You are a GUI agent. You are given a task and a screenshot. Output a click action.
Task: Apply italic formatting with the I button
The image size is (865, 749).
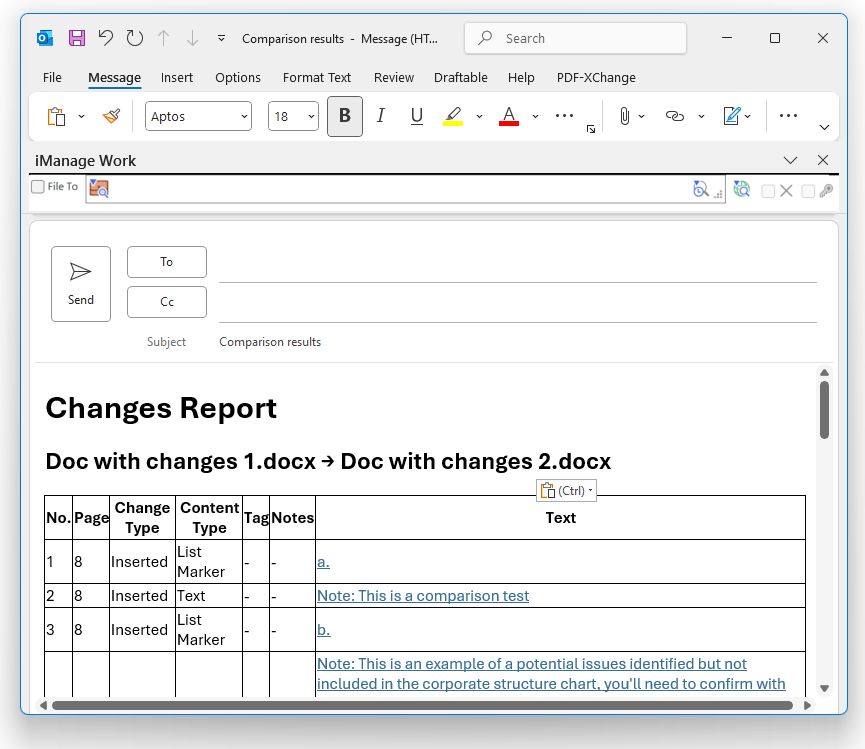click(x=381, y=116)
